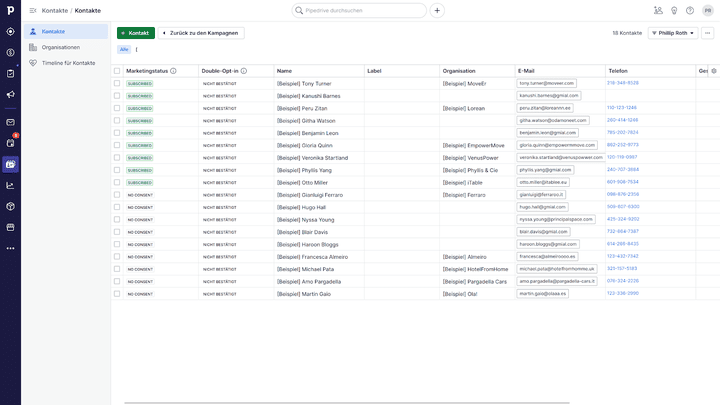This screenshot has height=405, width=720.
Task: Check the Kanushi Barnes row checkbox
Action: click(117, 96)
